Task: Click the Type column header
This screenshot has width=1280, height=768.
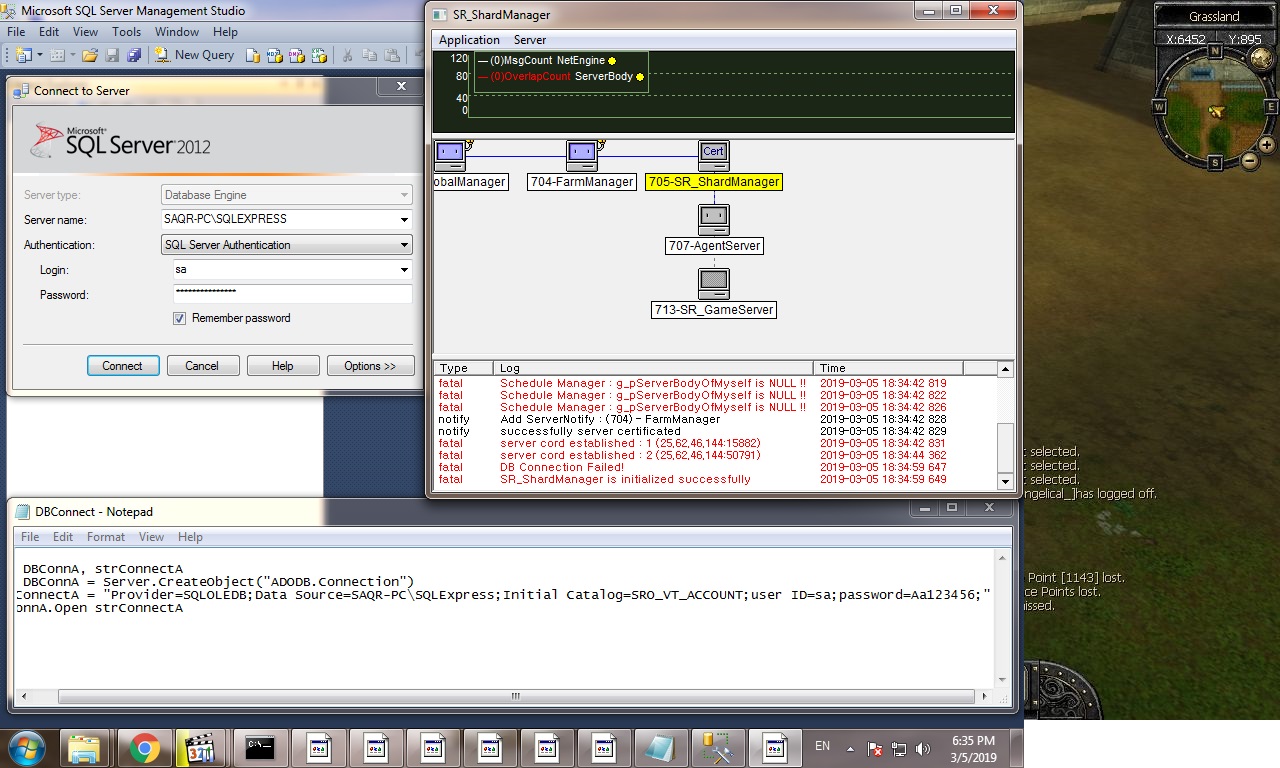Action: click(x=464, y=368)
